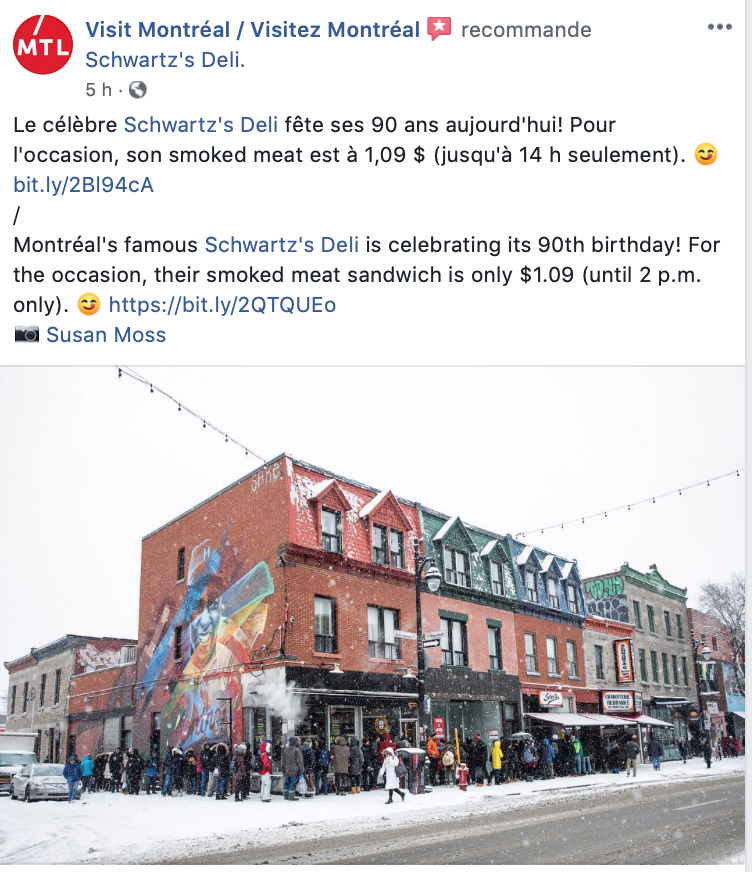
Task: Click the camera emoji before Susan Moss
Action: pyautogui.click(x=26, y=334)
